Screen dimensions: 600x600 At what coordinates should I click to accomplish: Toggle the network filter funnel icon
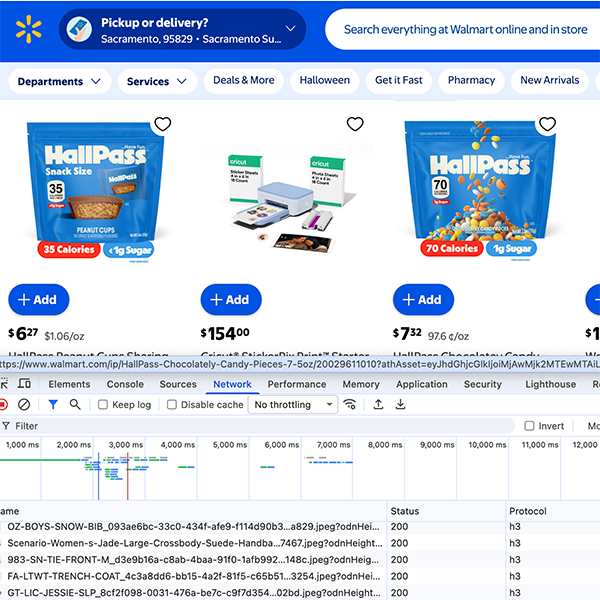(x=53, y=404)
